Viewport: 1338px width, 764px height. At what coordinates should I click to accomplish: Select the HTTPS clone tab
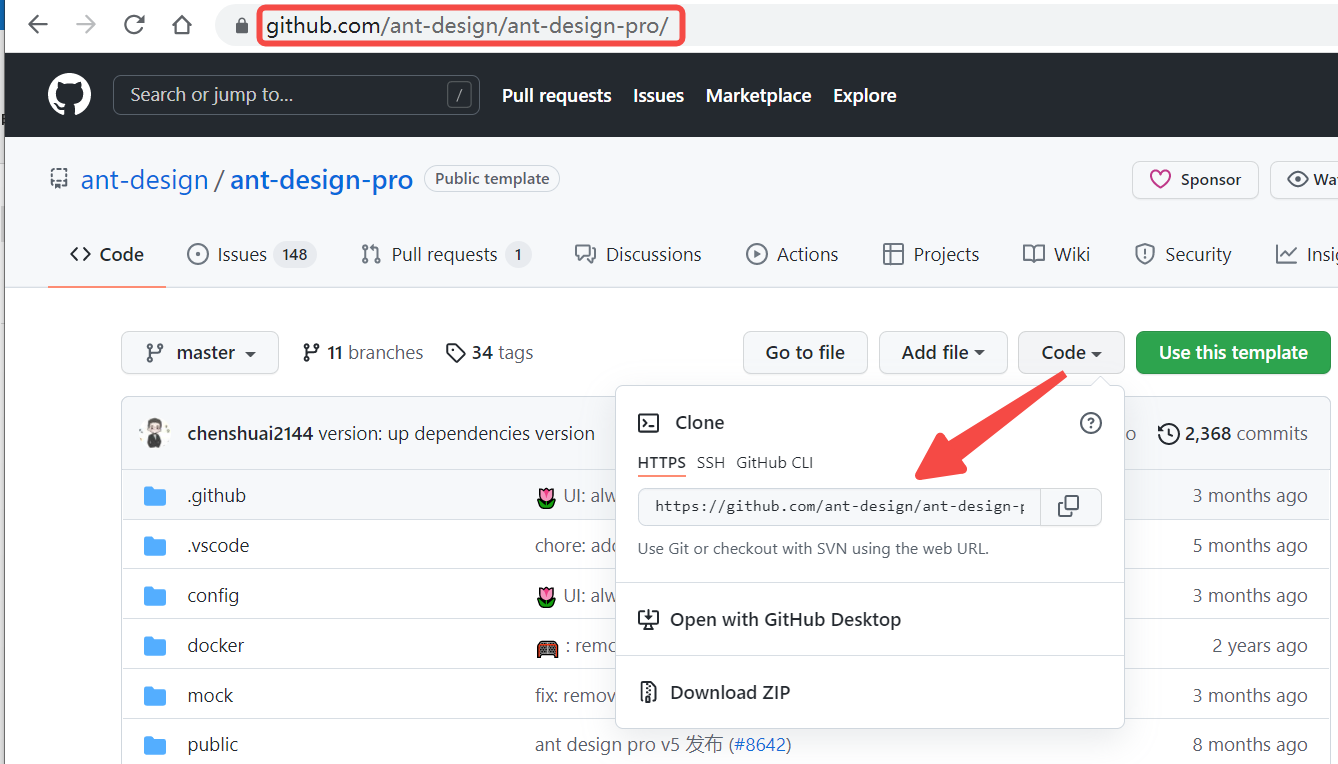coord(662,463)
